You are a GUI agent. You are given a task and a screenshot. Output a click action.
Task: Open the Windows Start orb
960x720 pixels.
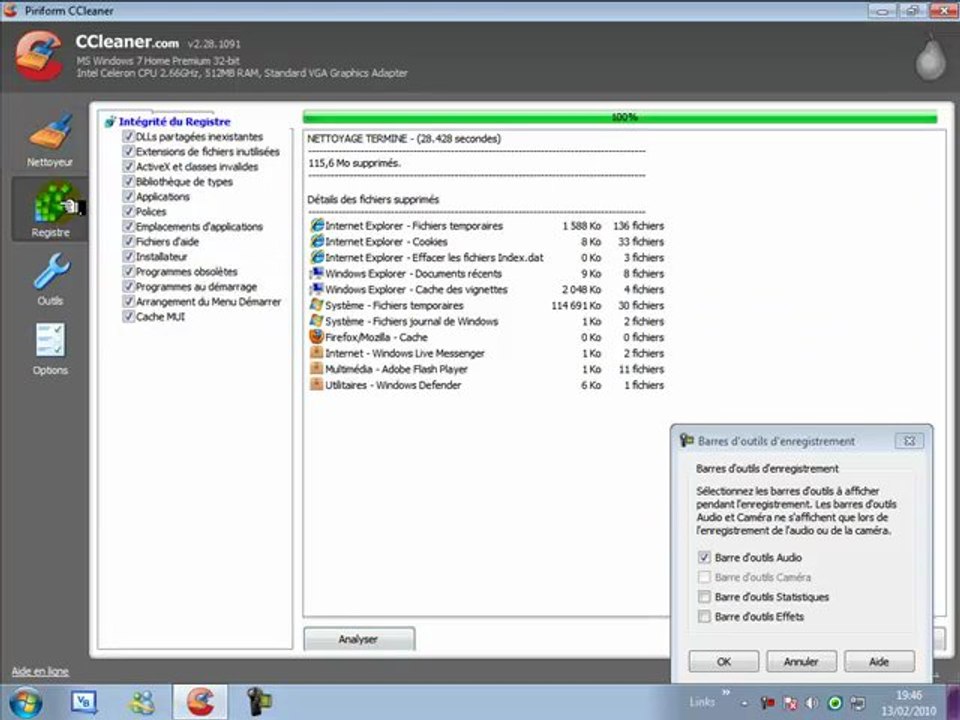pyautogui.click(x=26, y=702)
